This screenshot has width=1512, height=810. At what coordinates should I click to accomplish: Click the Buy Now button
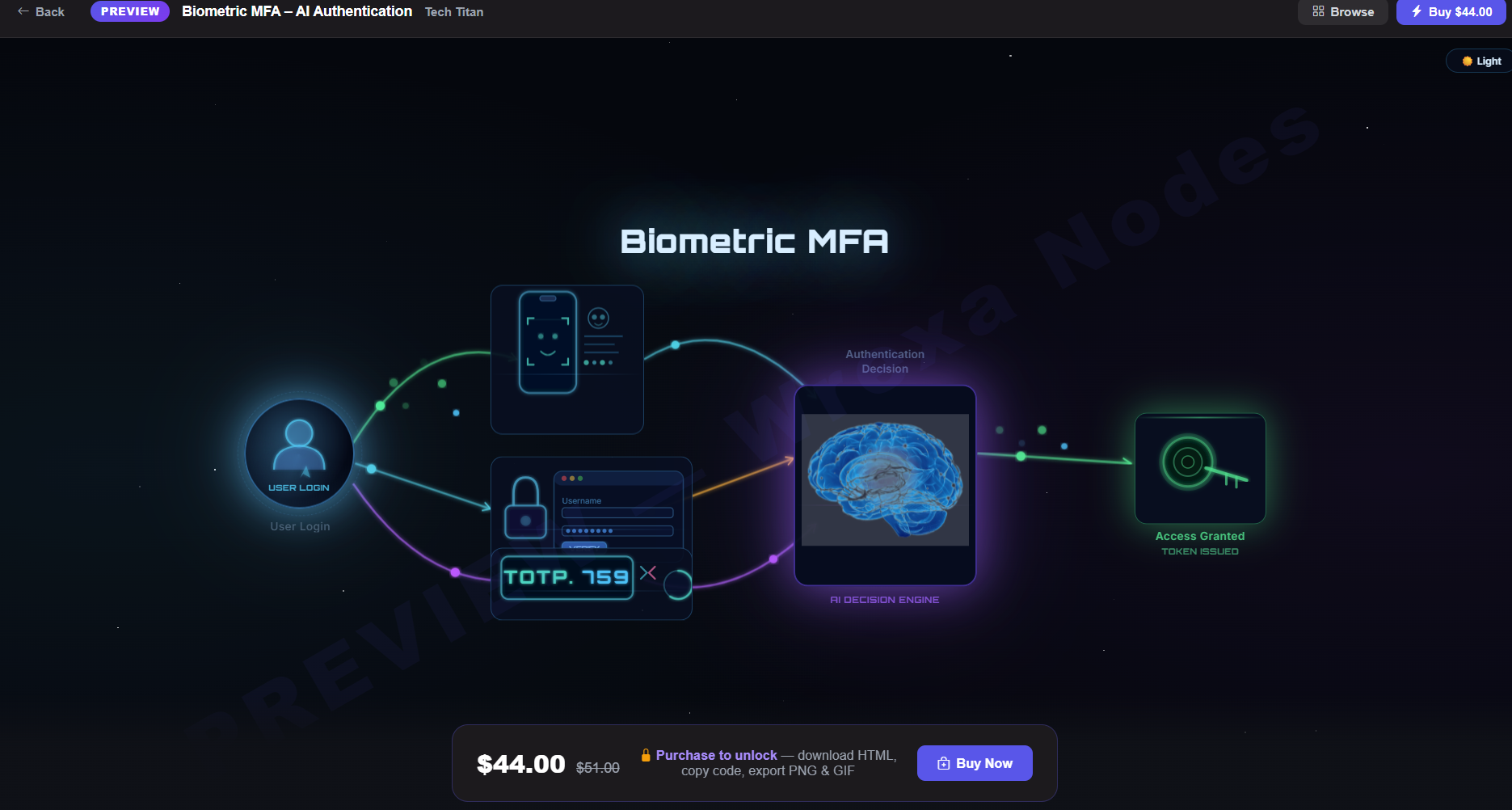(975, 762)
